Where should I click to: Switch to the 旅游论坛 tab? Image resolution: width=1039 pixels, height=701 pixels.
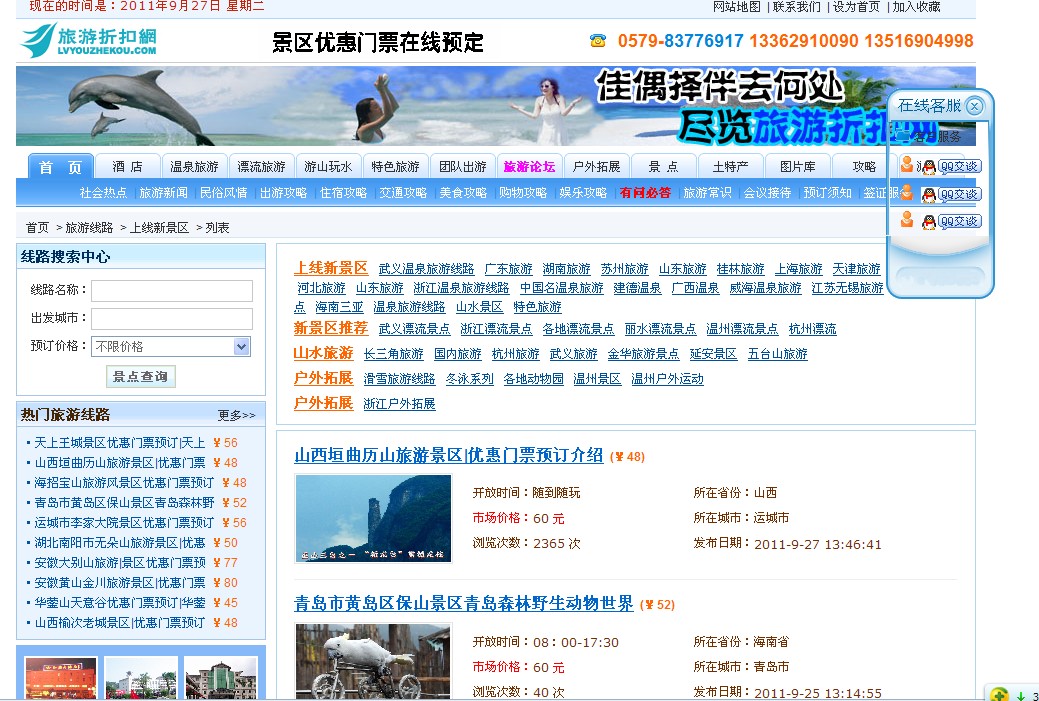tap(528, 166)
